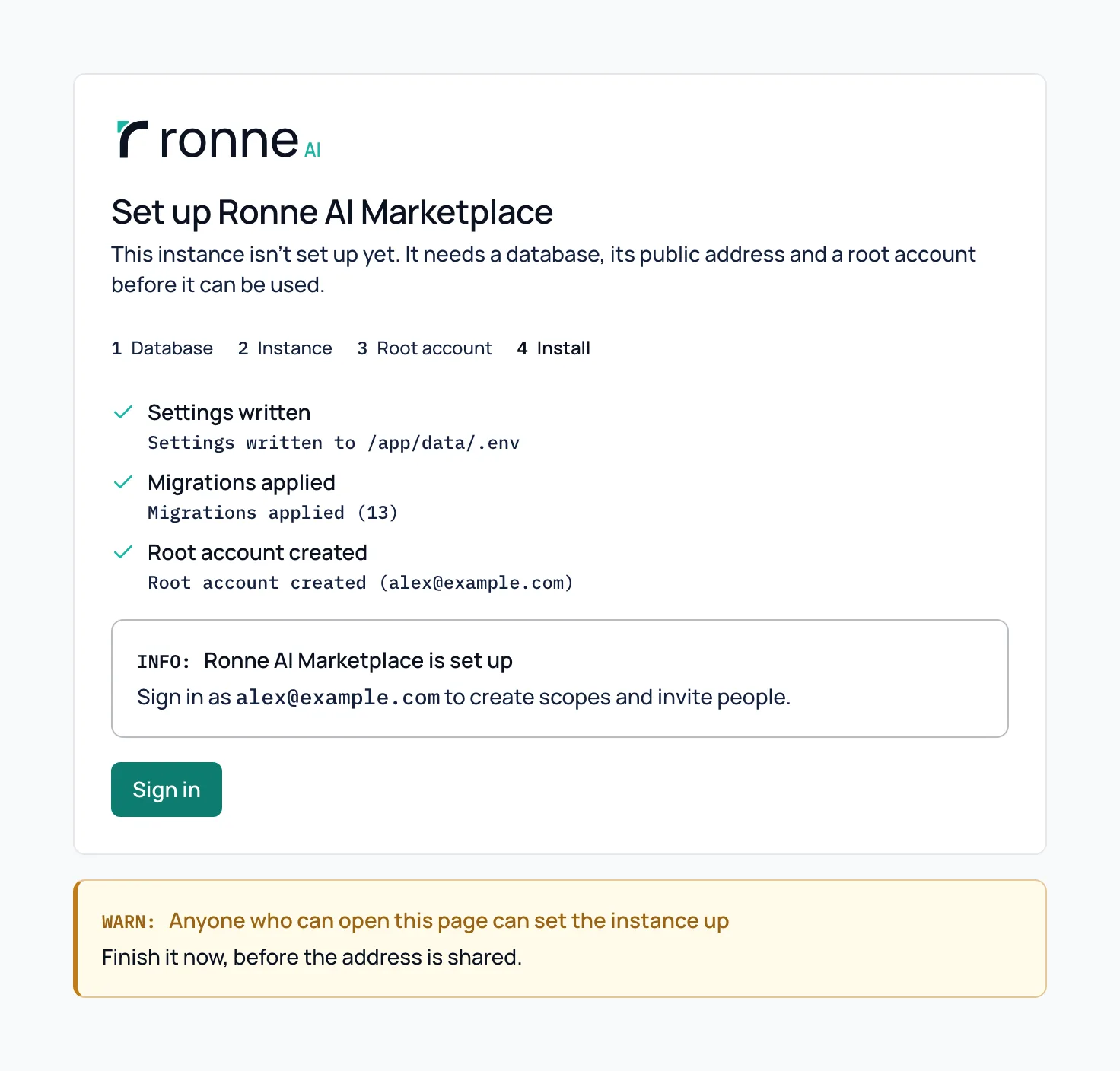Screen dimensions: 1120x1071
Task: Click the checkmark beside Migrations applied
Action: (123, 482)
